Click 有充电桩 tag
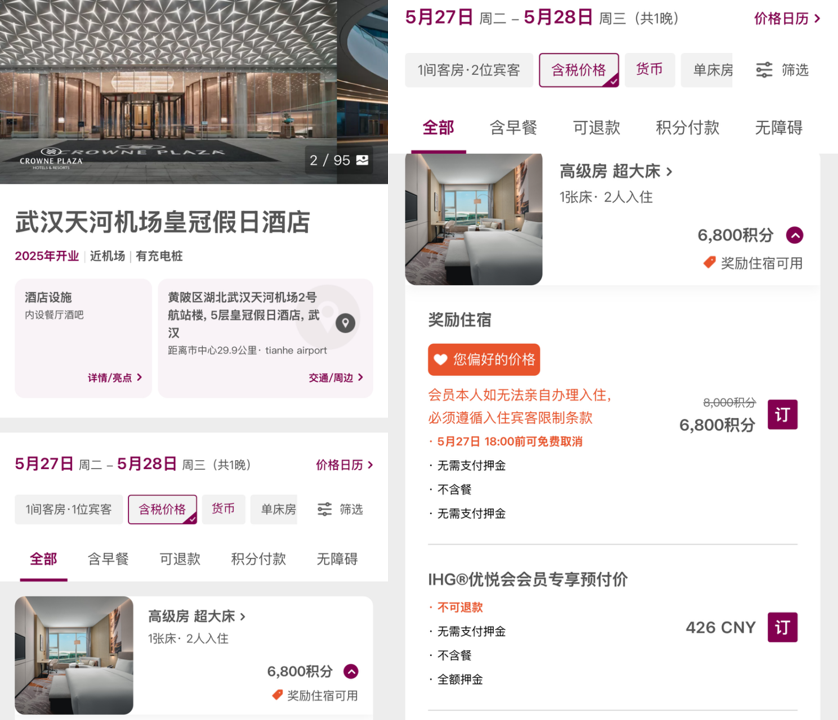Screen dimensions: 838x720 click(159, 256)
